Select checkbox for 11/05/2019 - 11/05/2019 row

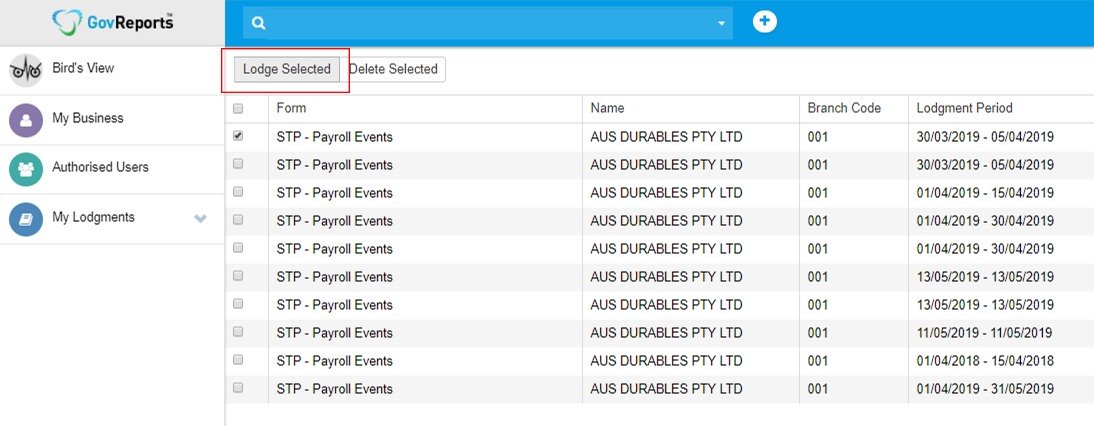[238, 332]
